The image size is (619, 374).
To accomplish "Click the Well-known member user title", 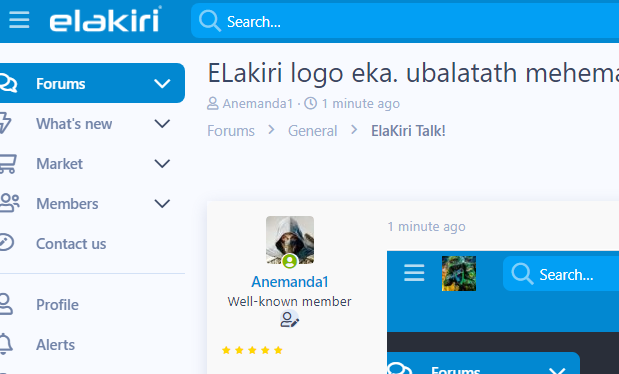I will click(289, 301).
